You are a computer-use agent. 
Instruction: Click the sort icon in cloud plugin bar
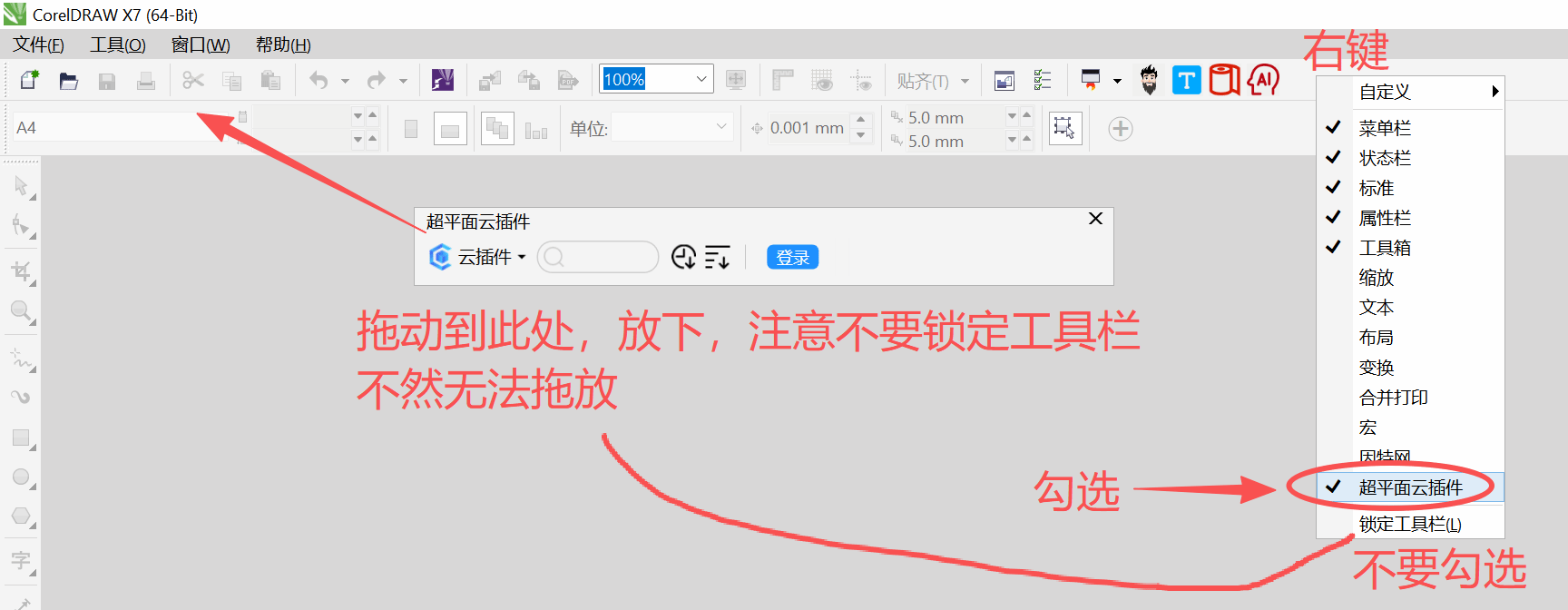coord(717,258)
